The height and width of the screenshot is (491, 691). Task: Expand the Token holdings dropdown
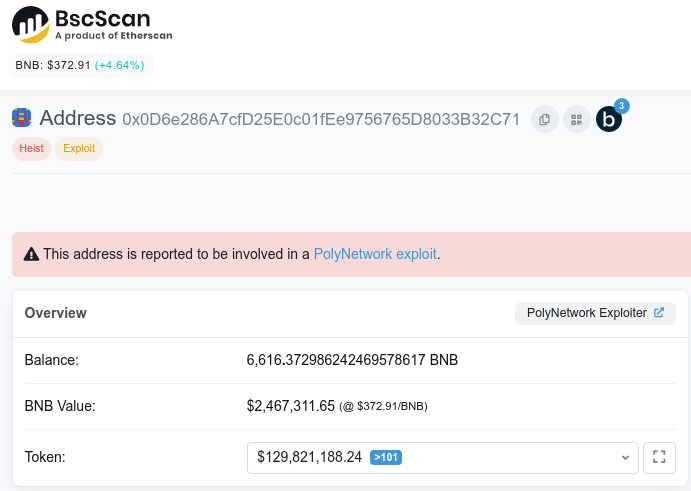(x=442, y=457)
